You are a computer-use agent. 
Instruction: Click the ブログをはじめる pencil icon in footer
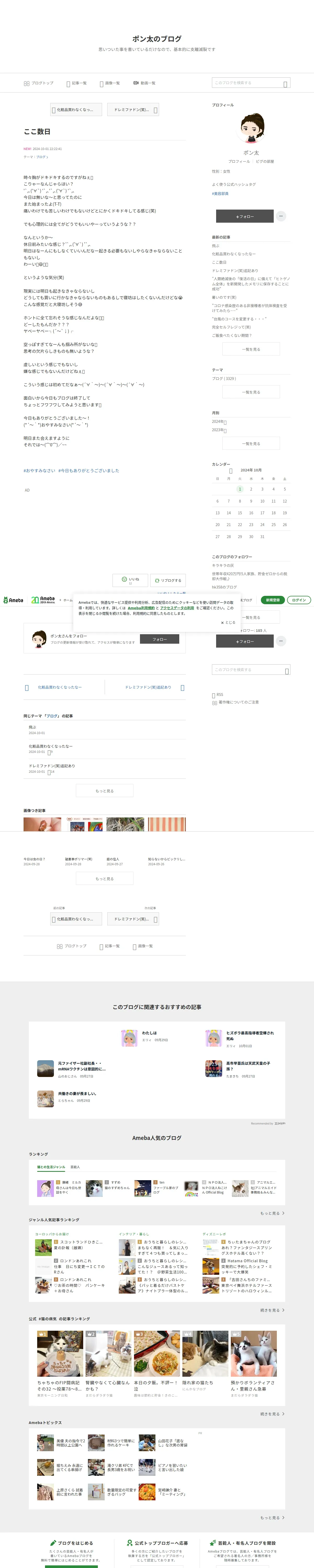[53, 1543]
